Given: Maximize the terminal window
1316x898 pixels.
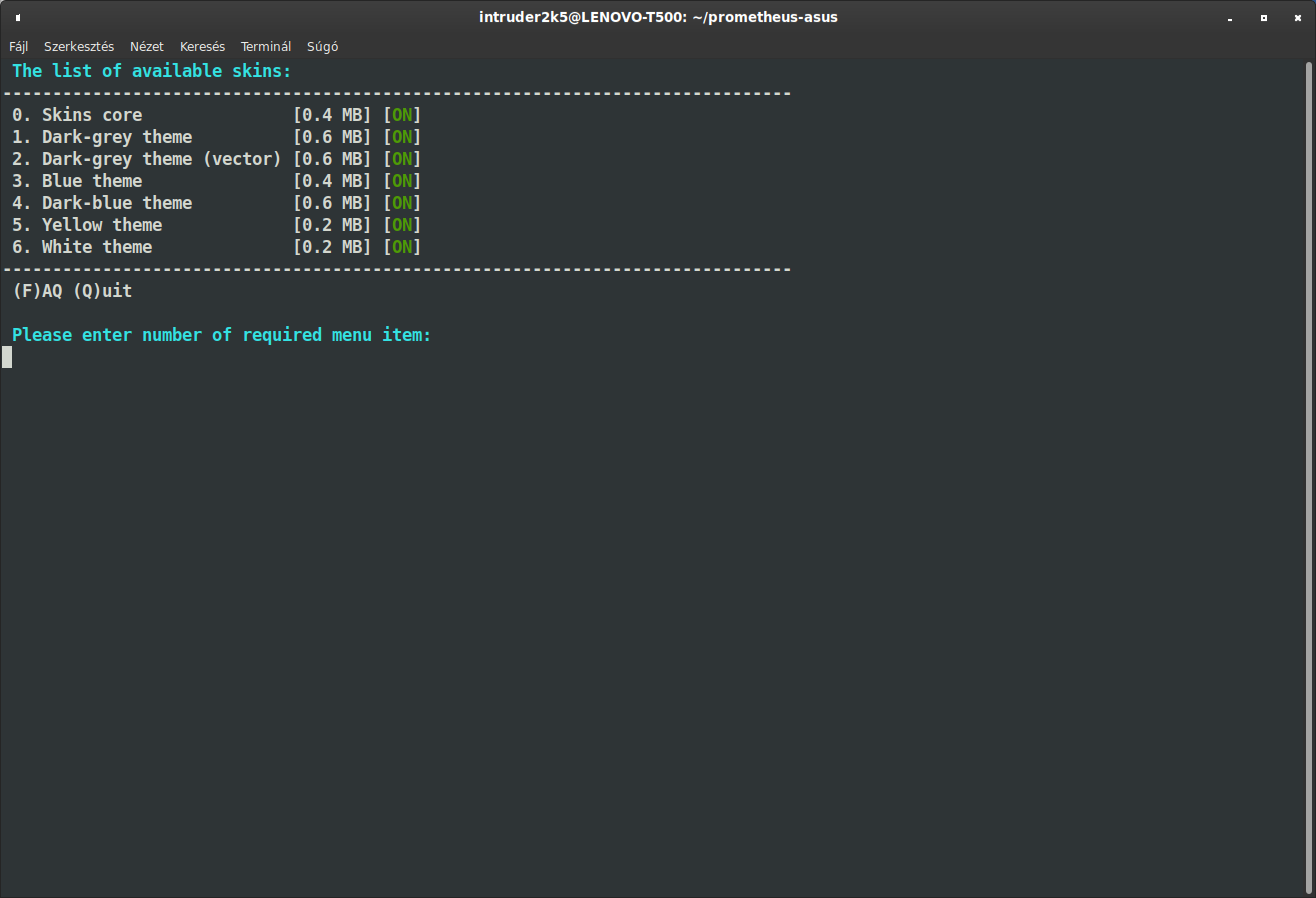Looking at the screenshot, I should (1263, 17).
